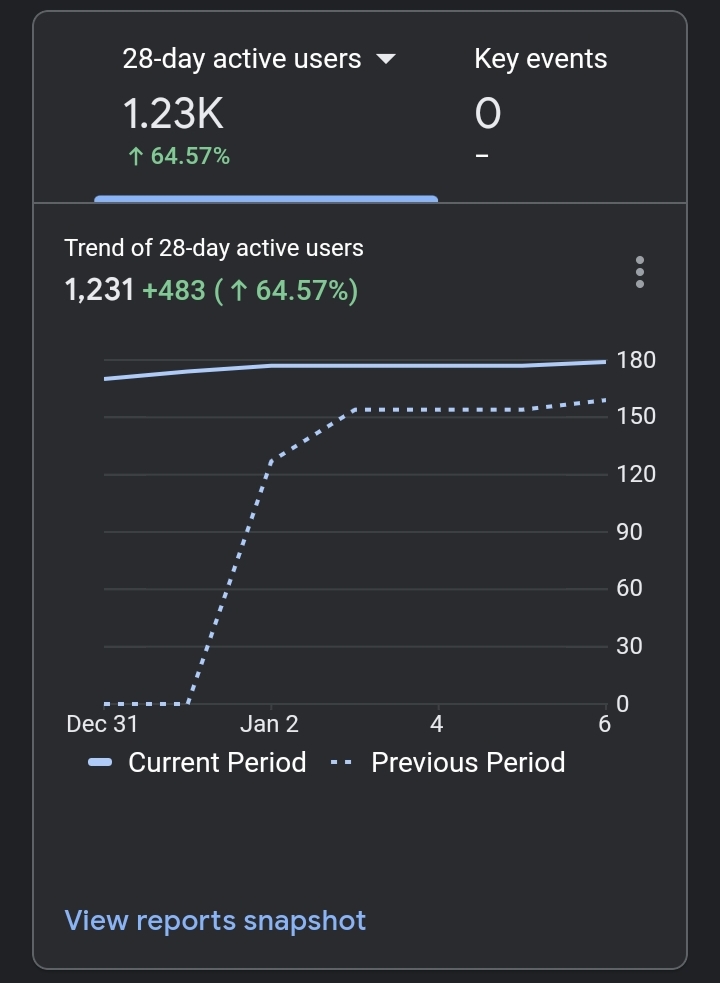Click the blue underline indicator of the active tab

[266, 199]
